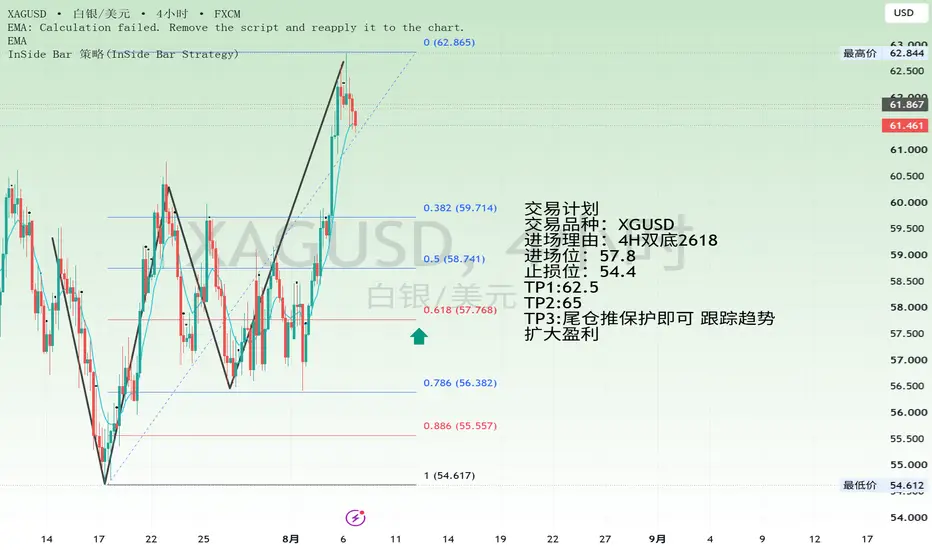932x550 pixels.
Task: Open the 4小时 timeframe label
Action: (x=172, y=14)
